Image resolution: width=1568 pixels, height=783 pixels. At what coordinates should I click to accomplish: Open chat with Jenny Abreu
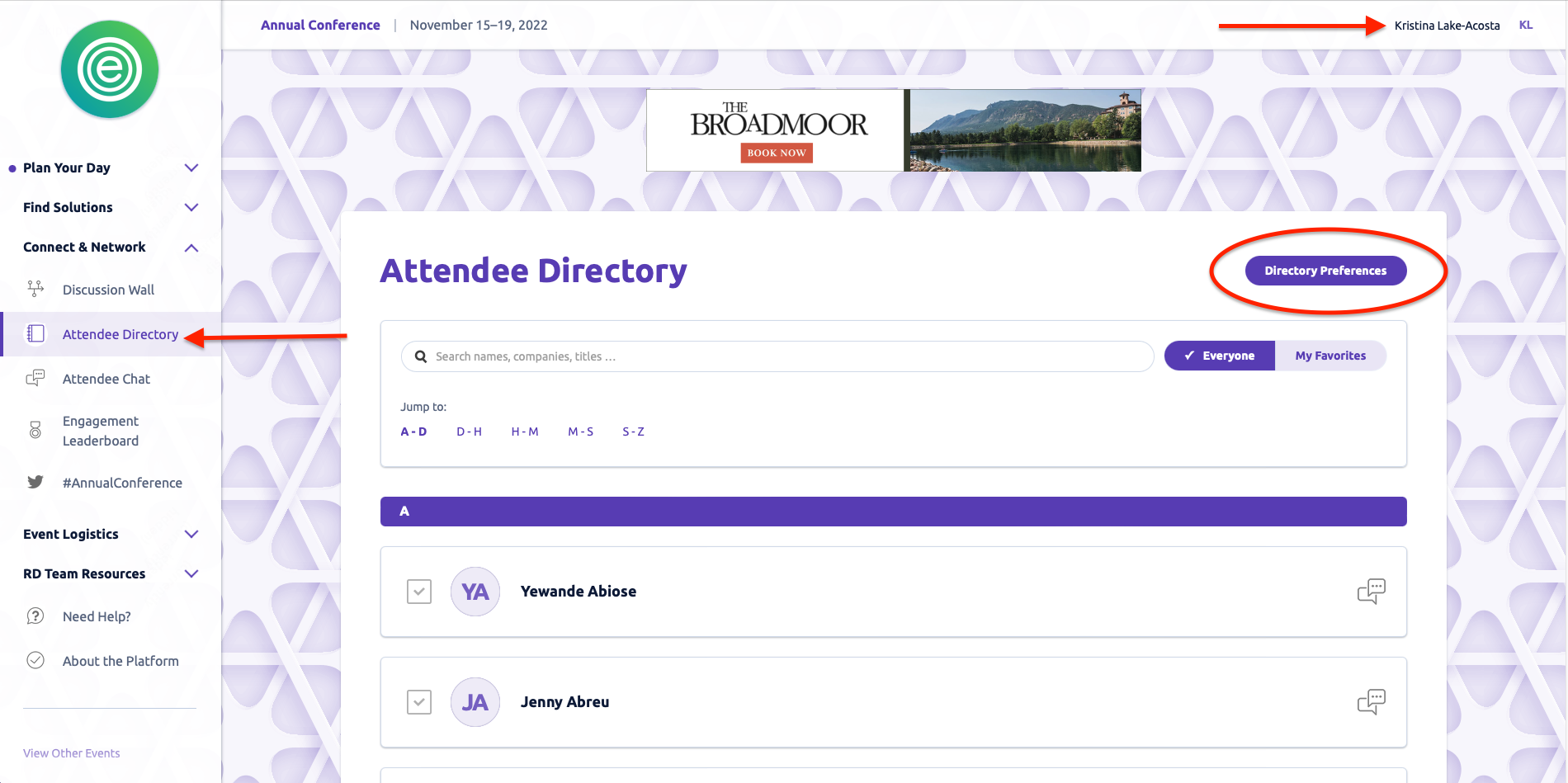point(1371,701)
